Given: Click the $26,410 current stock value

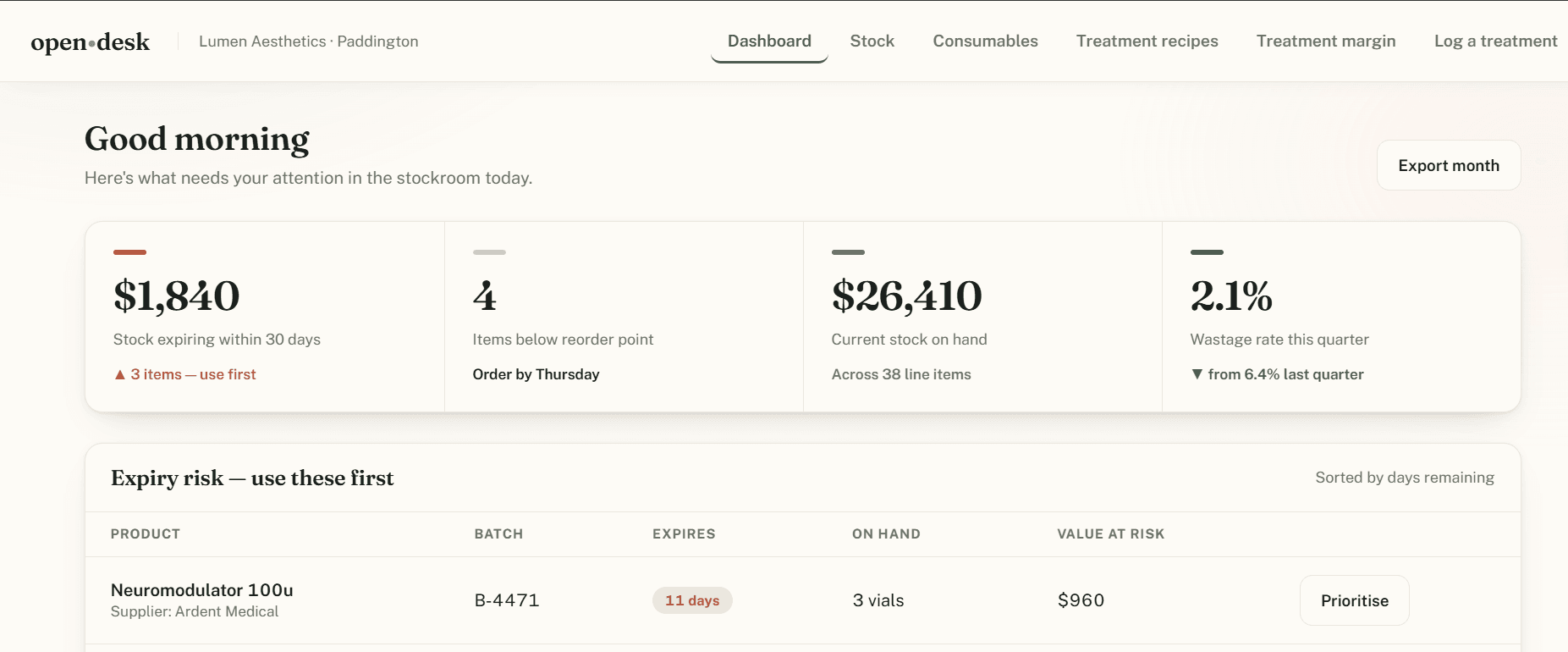Looking at the screenshot, I should (906, 296).
